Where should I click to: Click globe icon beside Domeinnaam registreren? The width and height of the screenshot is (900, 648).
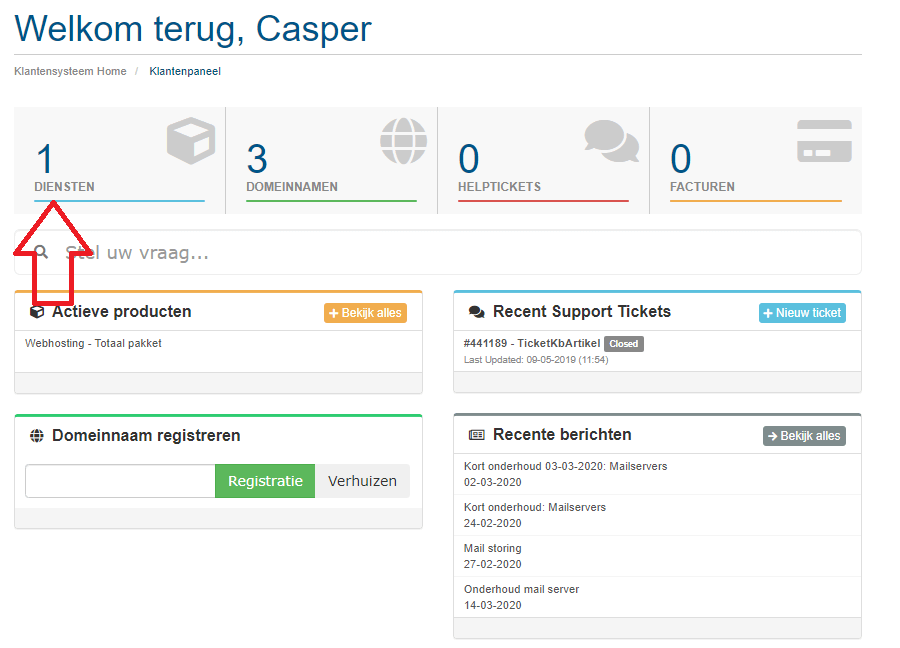(37, 436)
